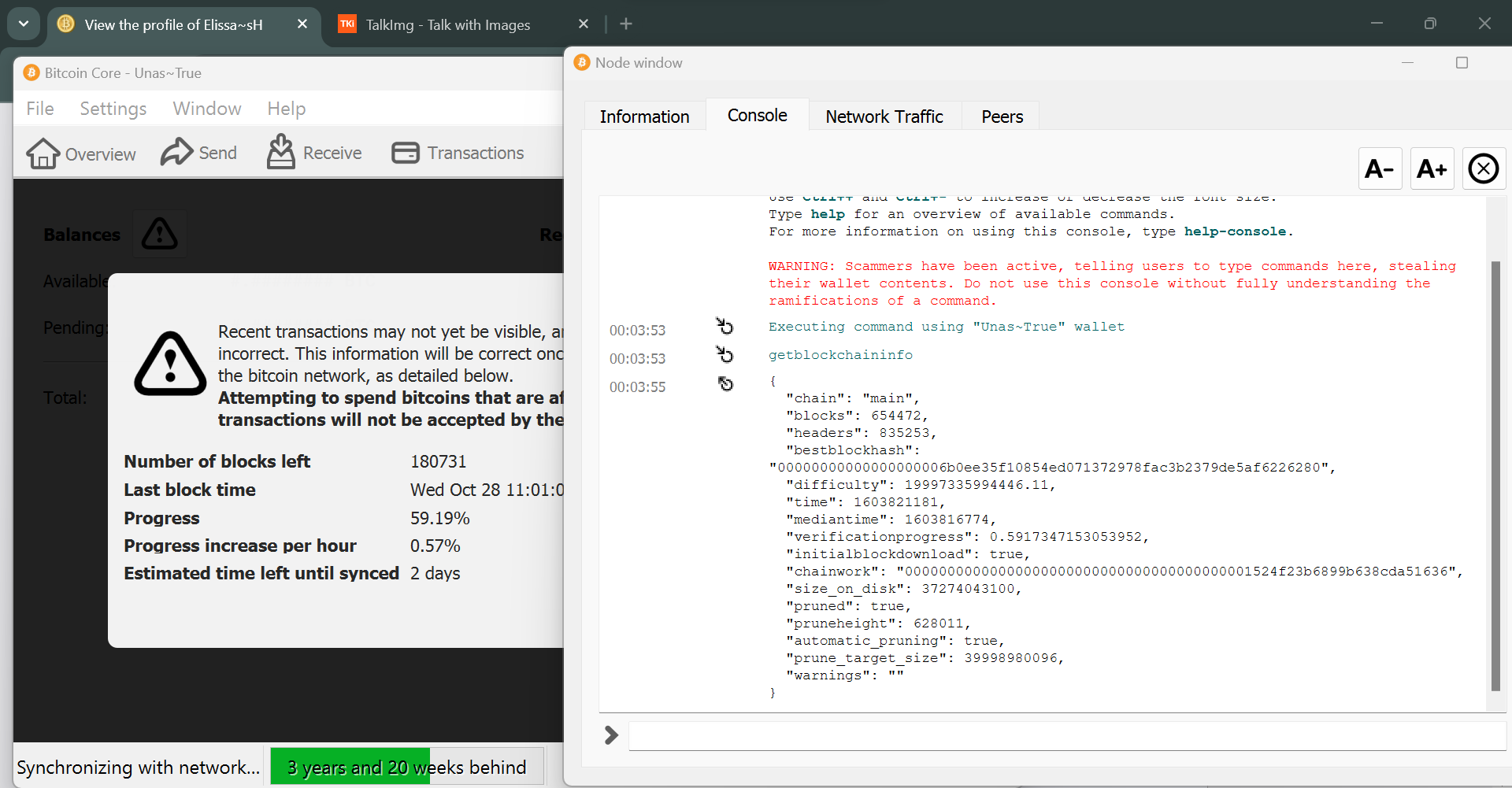1512x788 pixels.
Task: Click the console command input field
Action: [1067, 735]
